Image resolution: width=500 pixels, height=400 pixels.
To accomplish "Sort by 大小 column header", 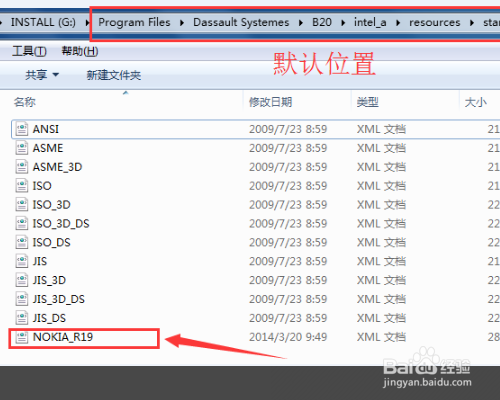I will coord(476,102).
